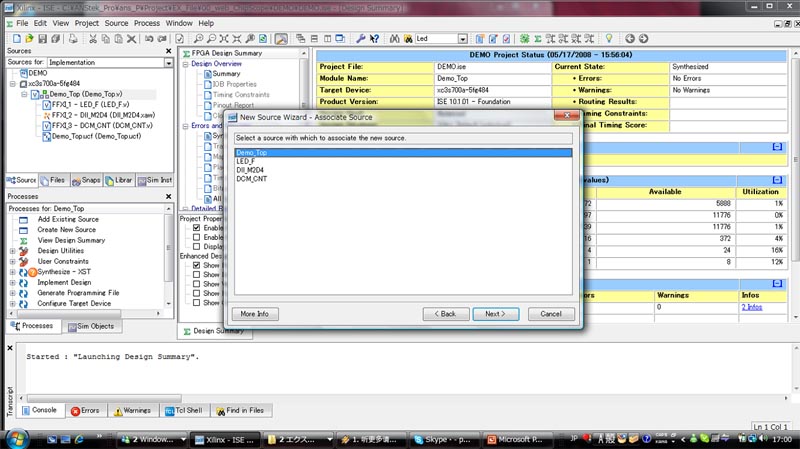
Task: Click the Print toolbar icon
Action: pos(73,39)
